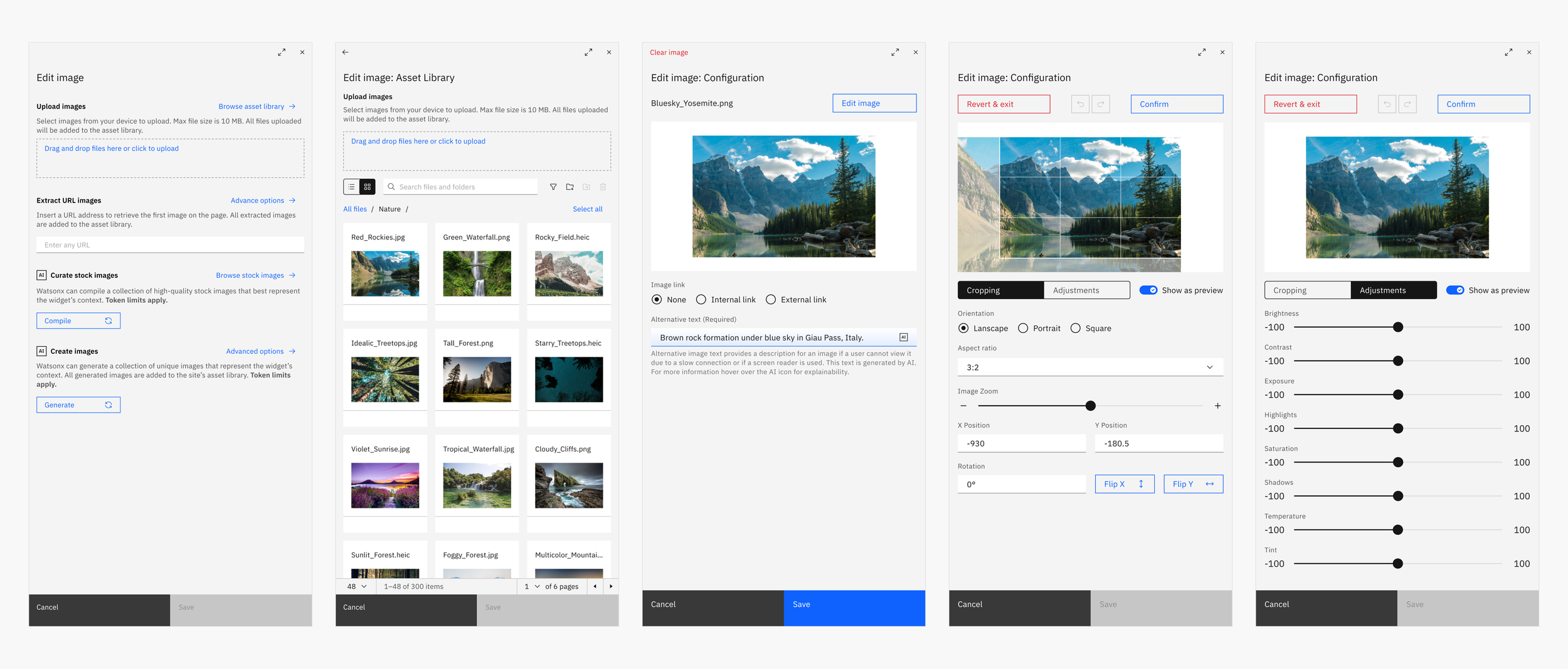The width and height of the screenshot is (1568, 669).
Task: Click the AI icon in alternative text field
Action: point(903,337)
